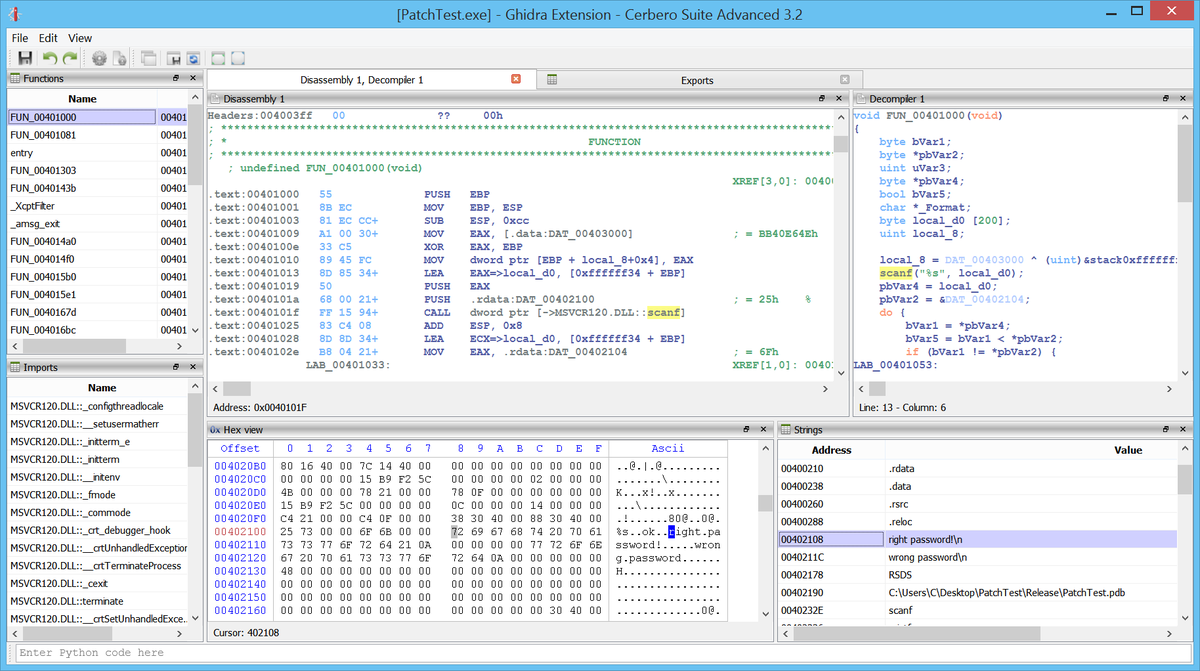
Task: Click the Disassembly horizontal scrollbar
Action: click(x=520, y=388)
